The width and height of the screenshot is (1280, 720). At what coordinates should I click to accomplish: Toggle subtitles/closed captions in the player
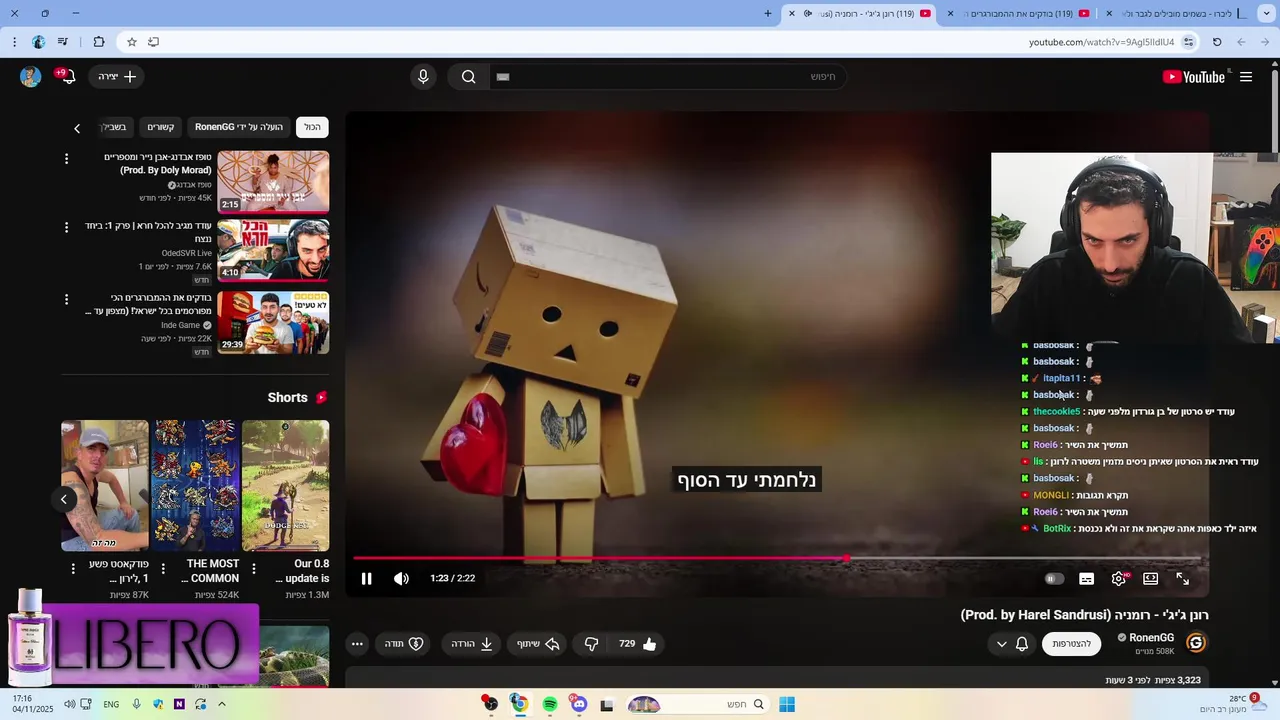(x=1086, y=579)
